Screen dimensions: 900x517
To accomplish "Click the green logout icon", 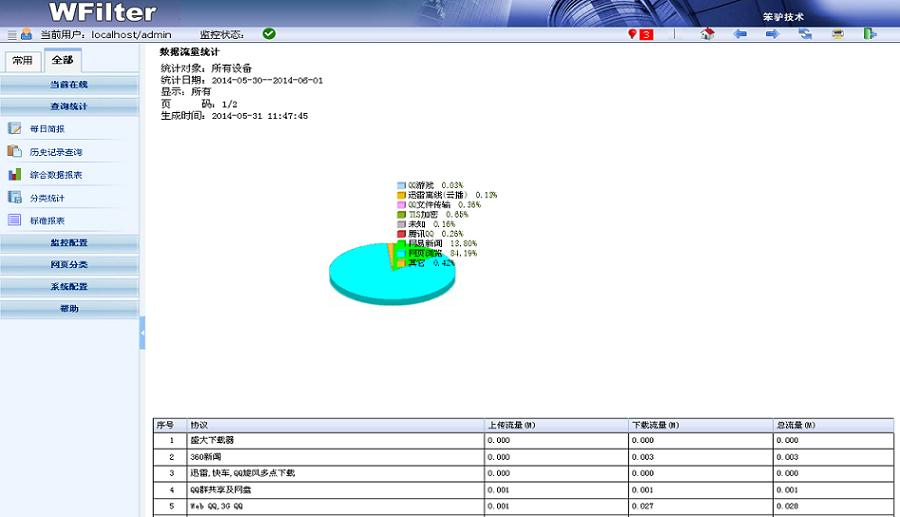I will click(x=870, y=34).
